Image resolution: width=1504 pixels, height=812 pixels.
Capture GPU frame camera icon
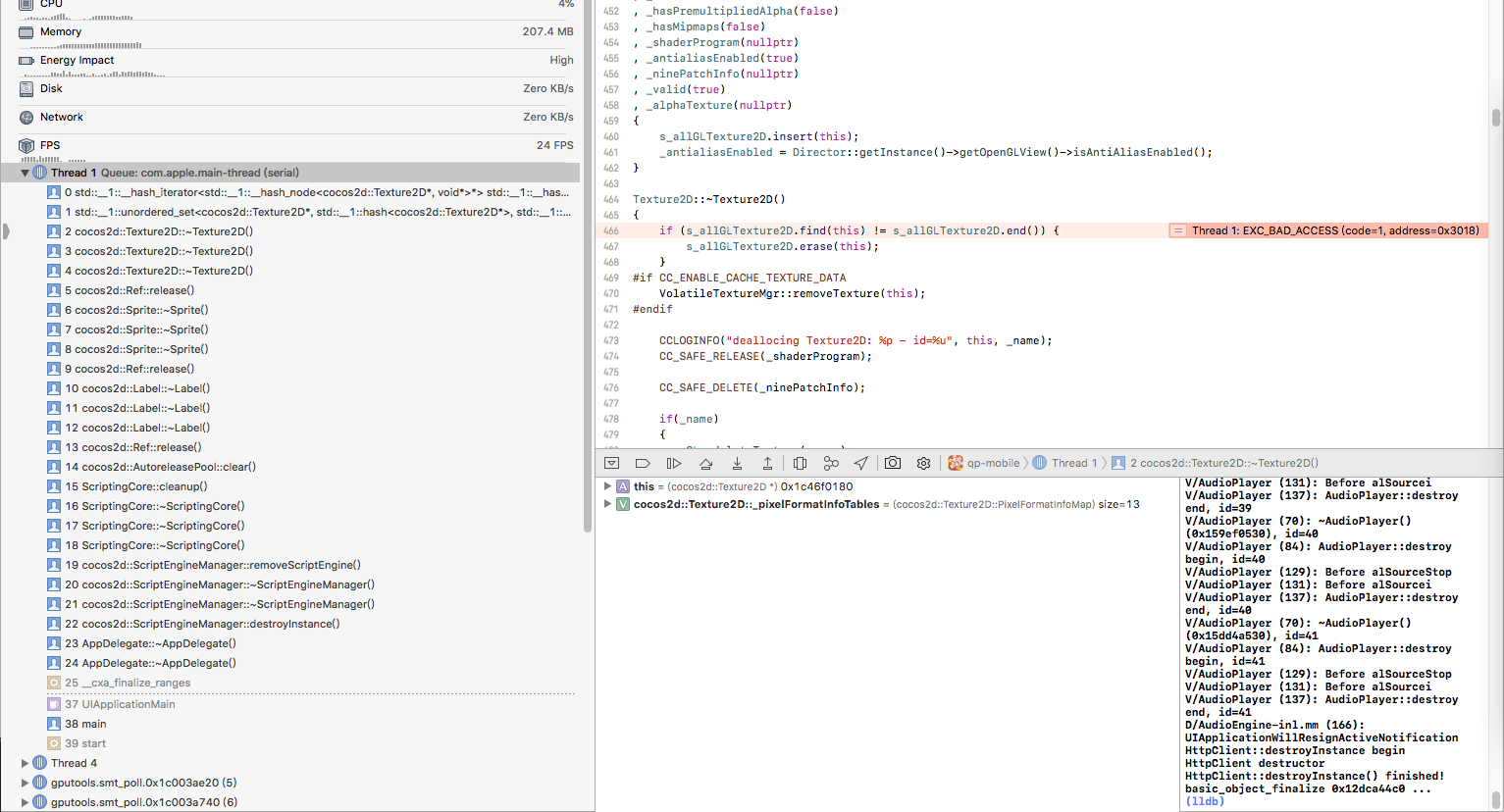[893, 463]
